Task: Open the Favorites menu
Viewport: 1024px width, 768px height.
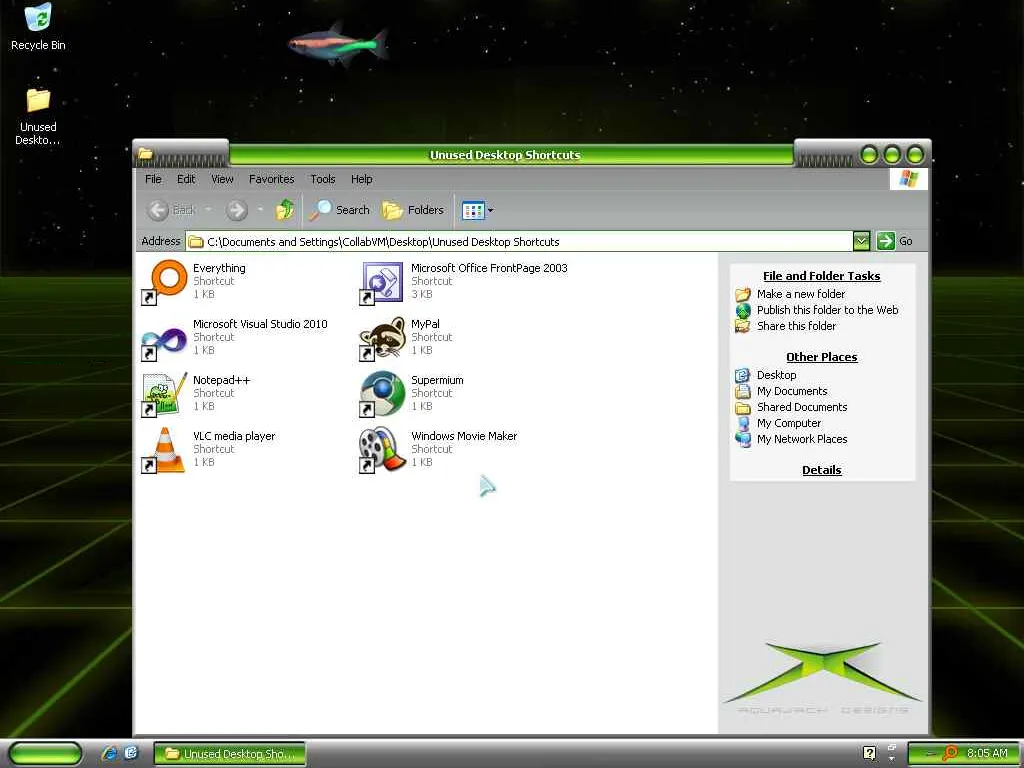Action: [272, 179]
